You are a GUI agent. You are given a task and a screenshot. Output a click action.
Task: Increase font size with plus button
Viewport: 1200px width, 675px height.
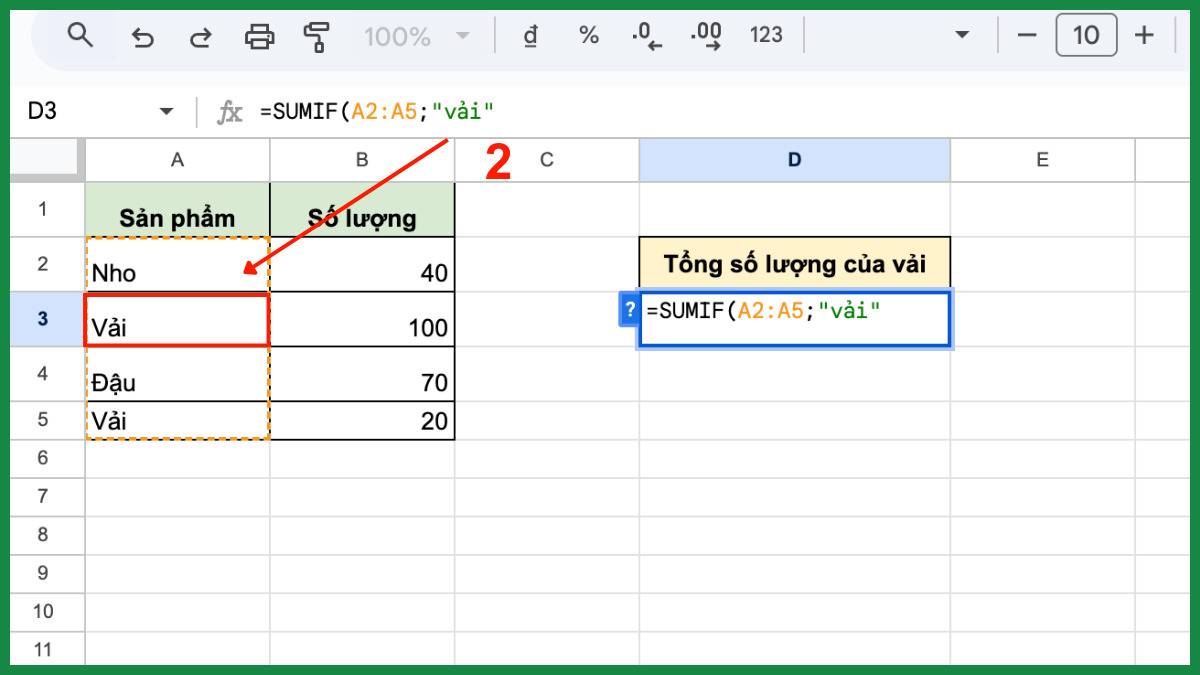1144,37
